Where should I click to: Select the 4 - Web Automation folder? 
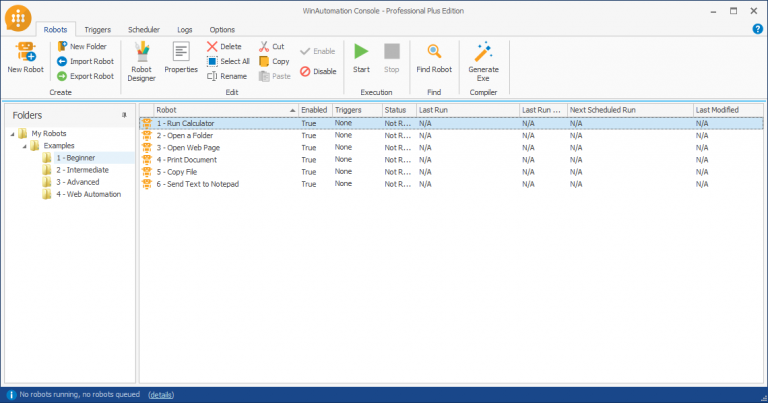coord(88,194)
